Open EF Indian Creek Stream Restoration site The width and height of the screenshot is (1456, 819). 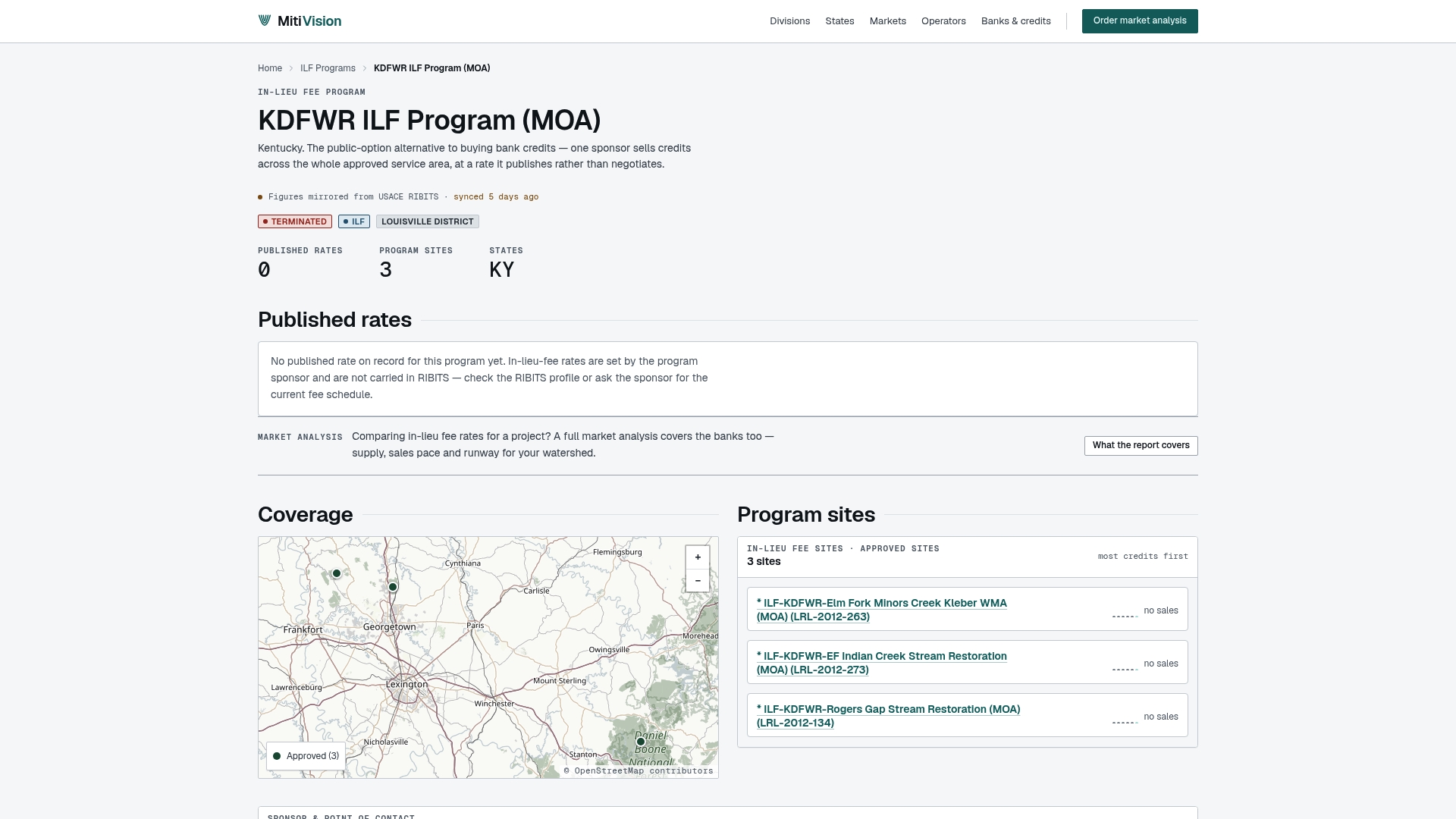[881, 663]
